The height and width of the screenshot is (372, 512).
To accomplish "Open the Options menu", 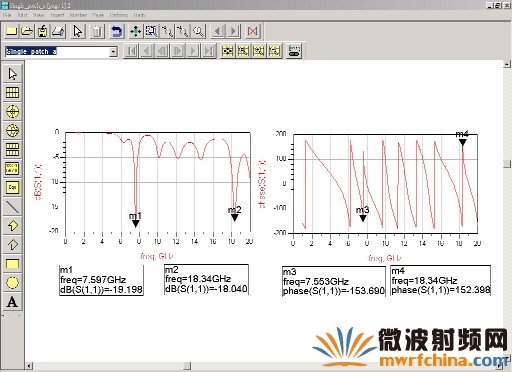I will click(119, 15).
